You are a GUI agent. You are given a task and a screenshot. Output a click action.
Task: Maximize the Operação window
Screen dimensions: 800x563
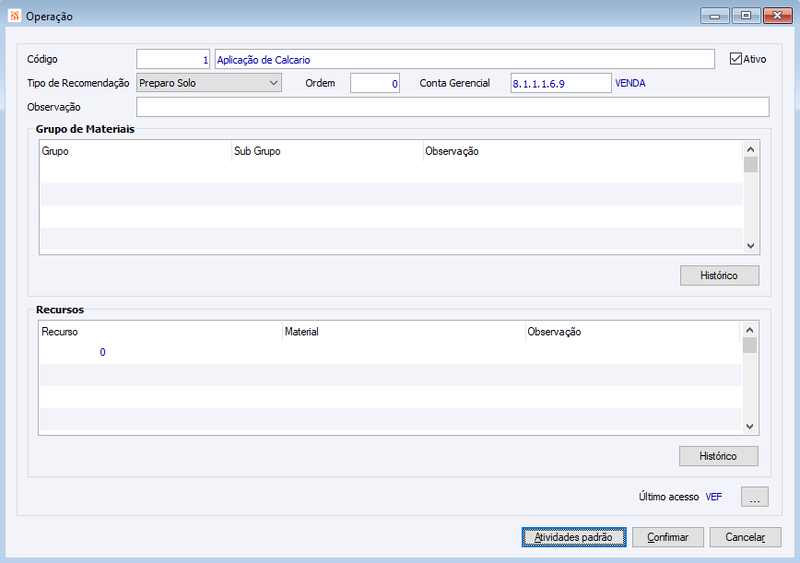tap(746, 16)
